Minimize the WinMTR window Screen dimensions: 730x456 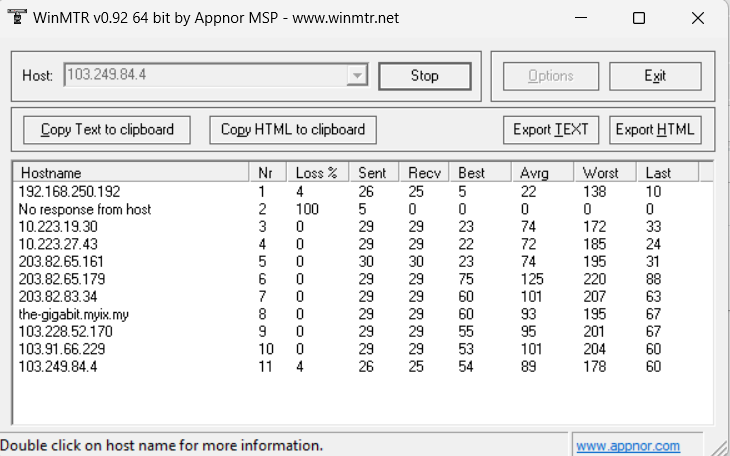pos(582,18)
